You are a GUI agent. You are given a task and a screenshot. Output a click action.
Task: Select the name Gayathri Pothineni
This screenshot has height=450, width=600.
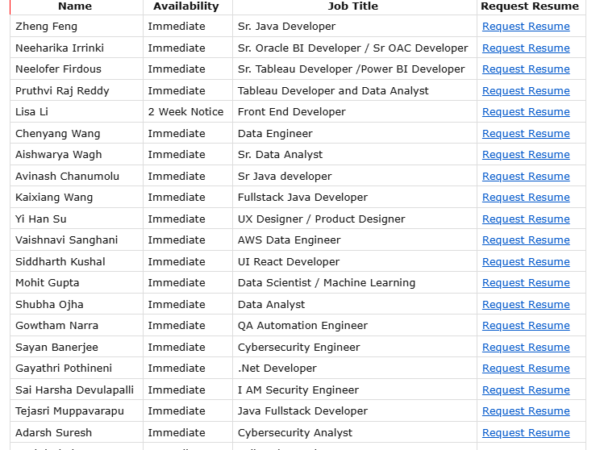pos(64,368)
